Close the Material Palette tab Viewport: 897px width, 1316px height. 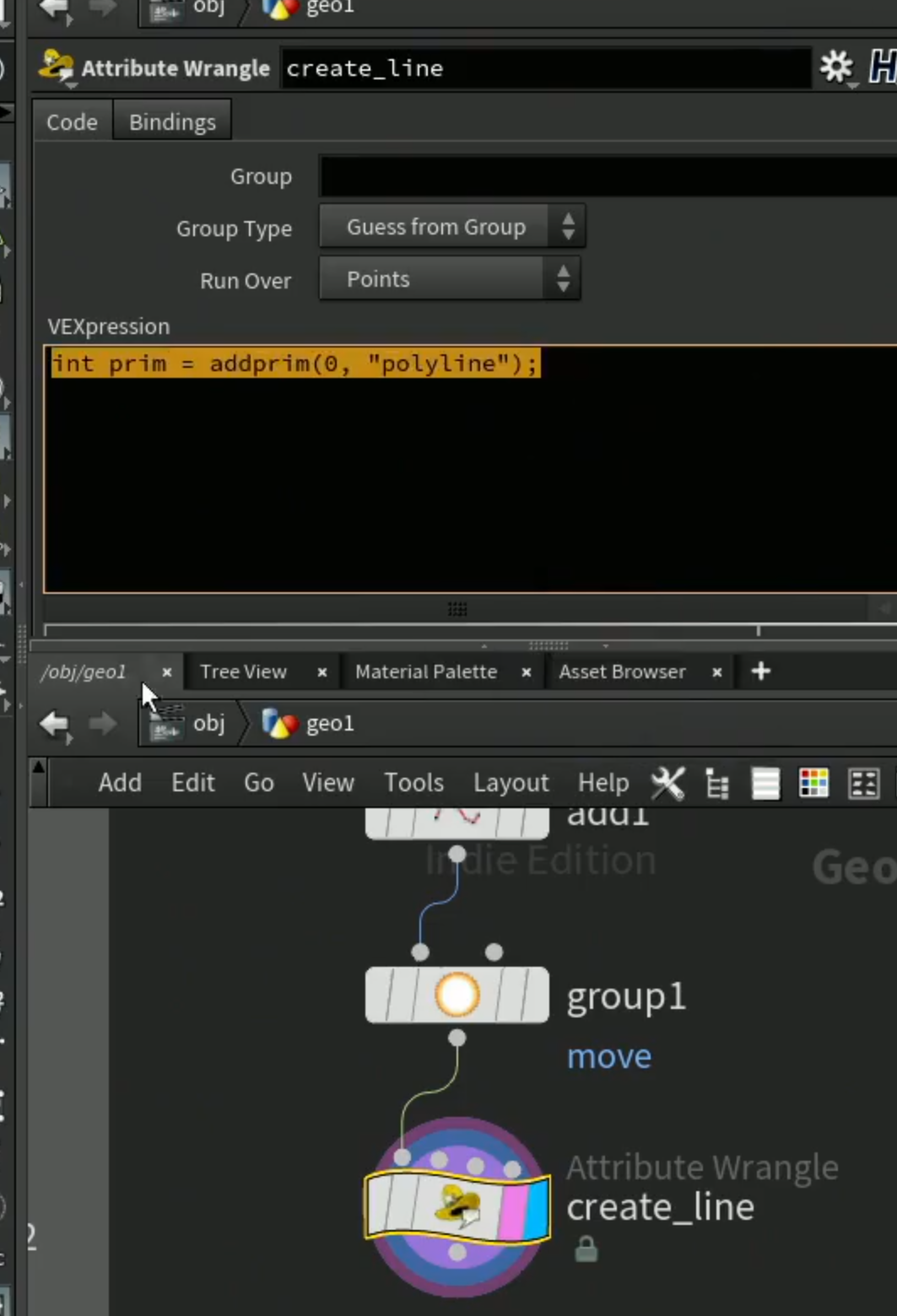click(x=527, y=672)
